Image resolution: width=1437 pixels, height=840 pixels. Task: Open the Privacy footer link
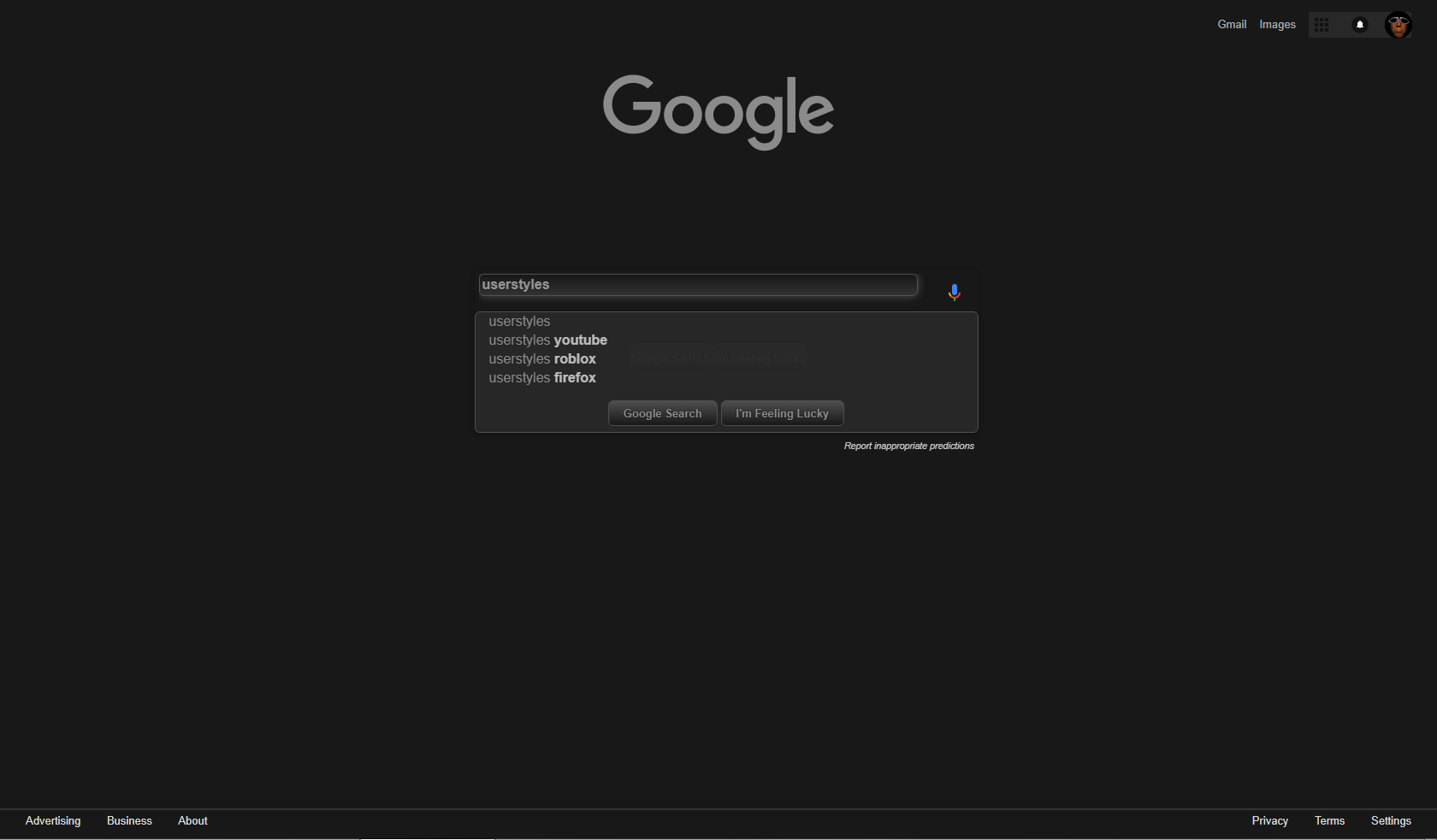click(x=1270, y=820)
